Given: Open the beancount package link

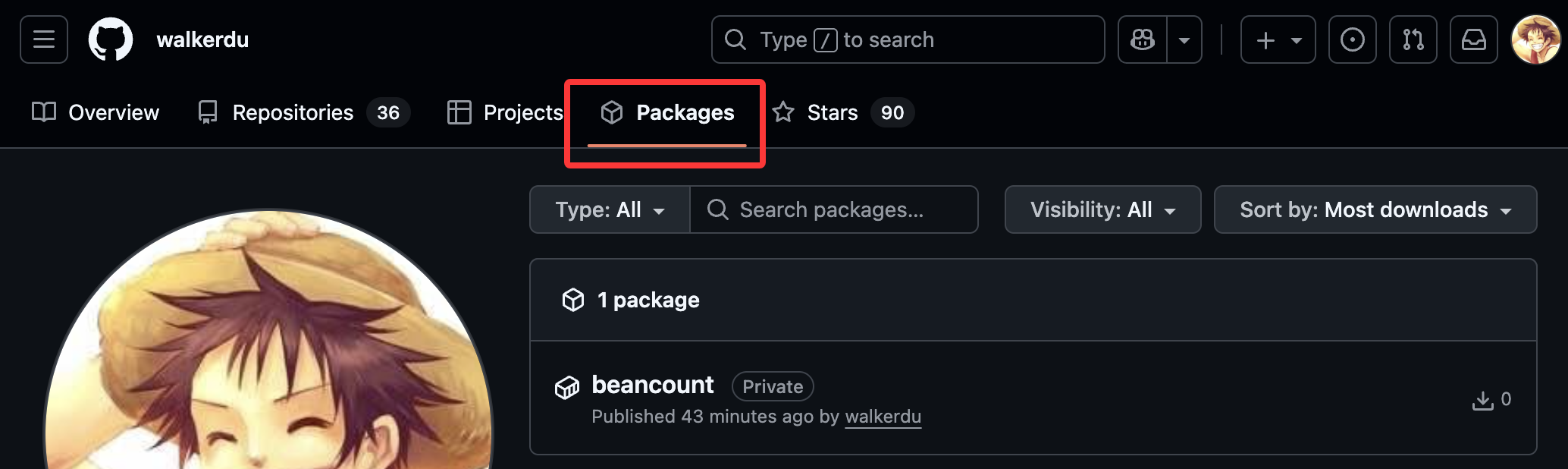Looking at the screenshot, I should 652,385.
